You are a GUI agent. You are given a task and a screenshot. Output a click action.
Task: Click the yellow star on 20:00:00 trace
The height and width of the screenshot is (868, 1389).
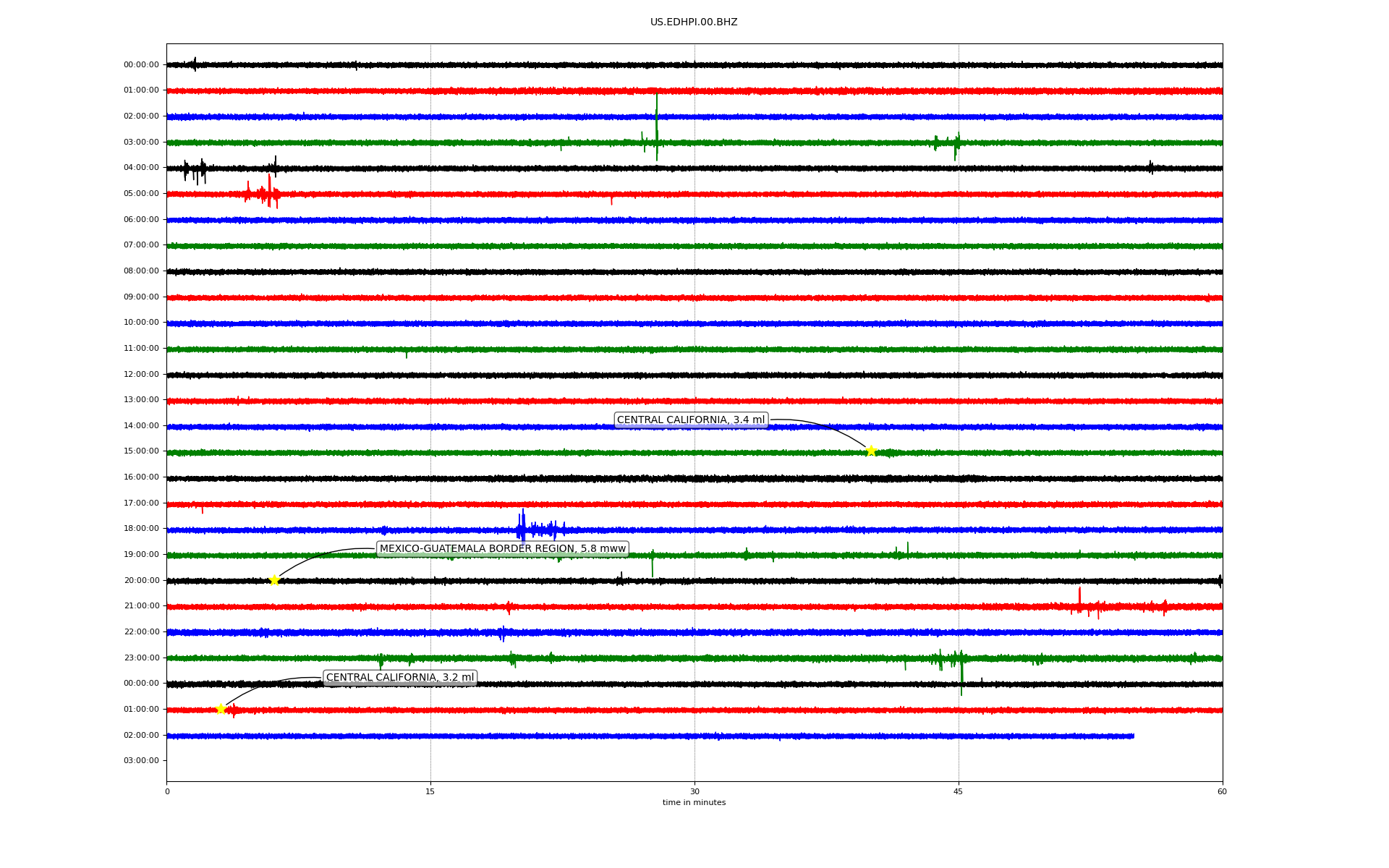click(274, 580)
